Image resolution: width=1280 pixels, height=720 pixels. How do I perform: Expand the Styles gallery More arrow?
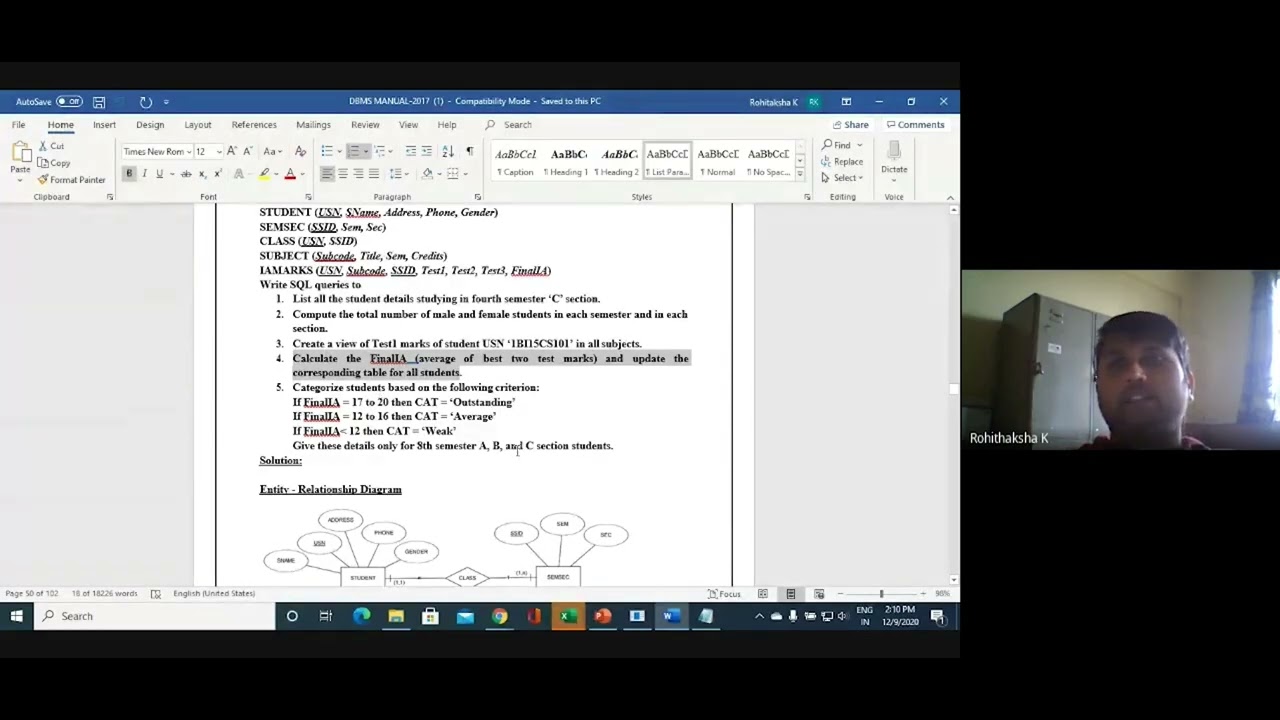pos(799,175)
